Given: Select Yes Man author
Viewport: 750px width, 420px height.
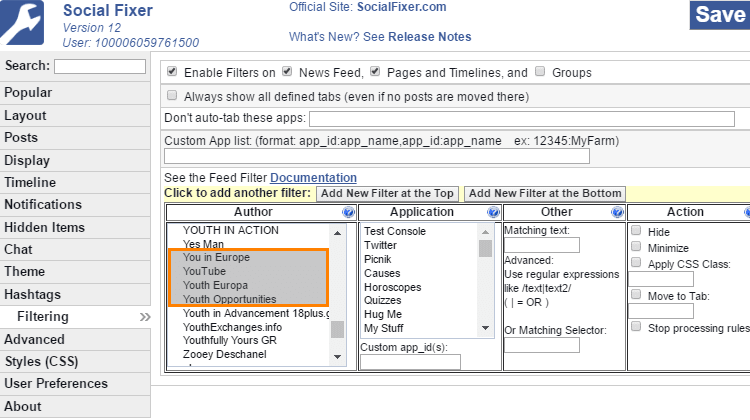Looking at the screenshot, I should click(203, 244).
